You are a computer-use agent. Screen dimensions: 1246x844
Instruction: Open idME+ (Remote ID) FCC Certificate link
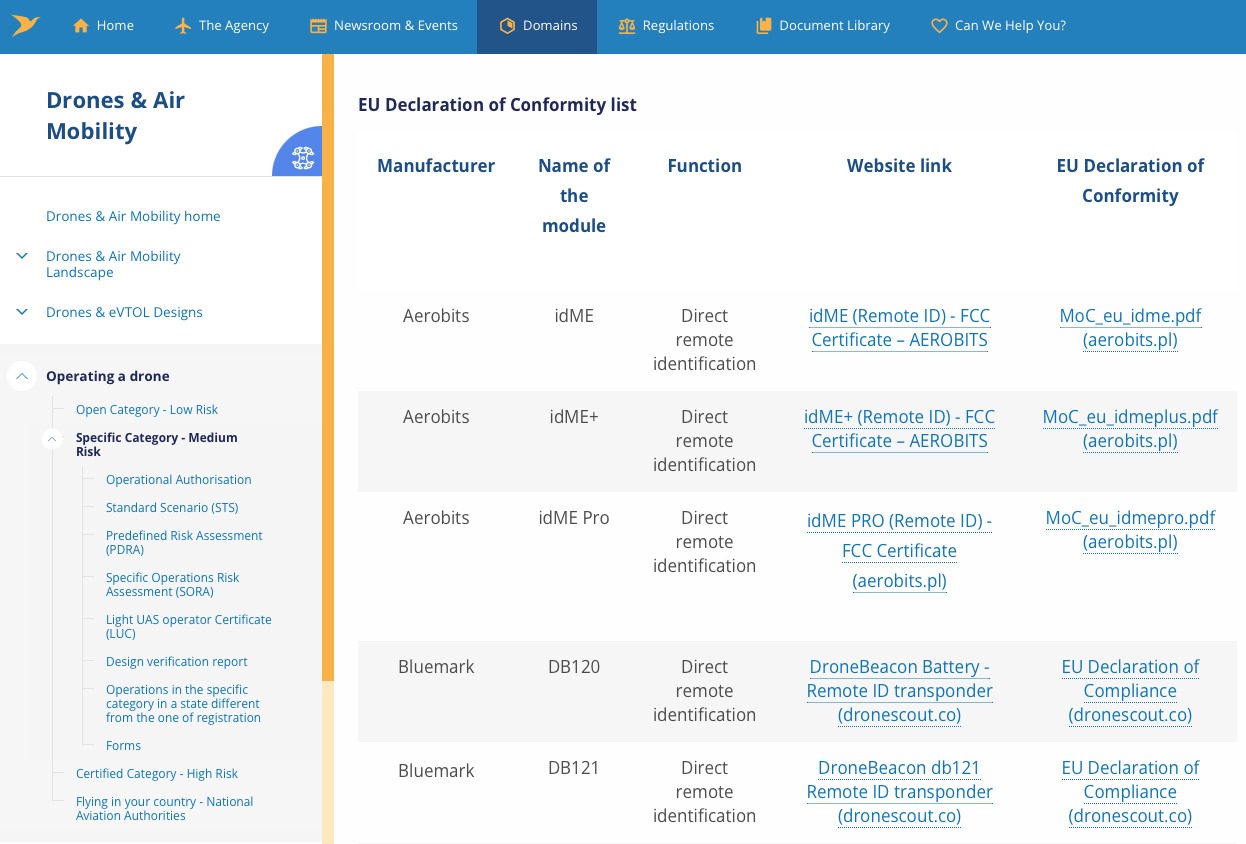click(899, 429)
